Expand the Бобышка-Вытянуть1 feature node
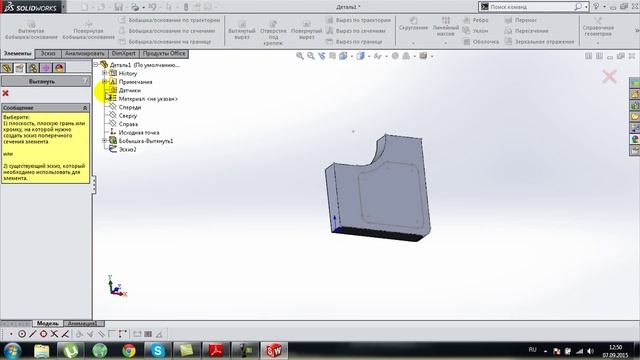This screenshot has height=360, width=640. click(x=104, y=140)
